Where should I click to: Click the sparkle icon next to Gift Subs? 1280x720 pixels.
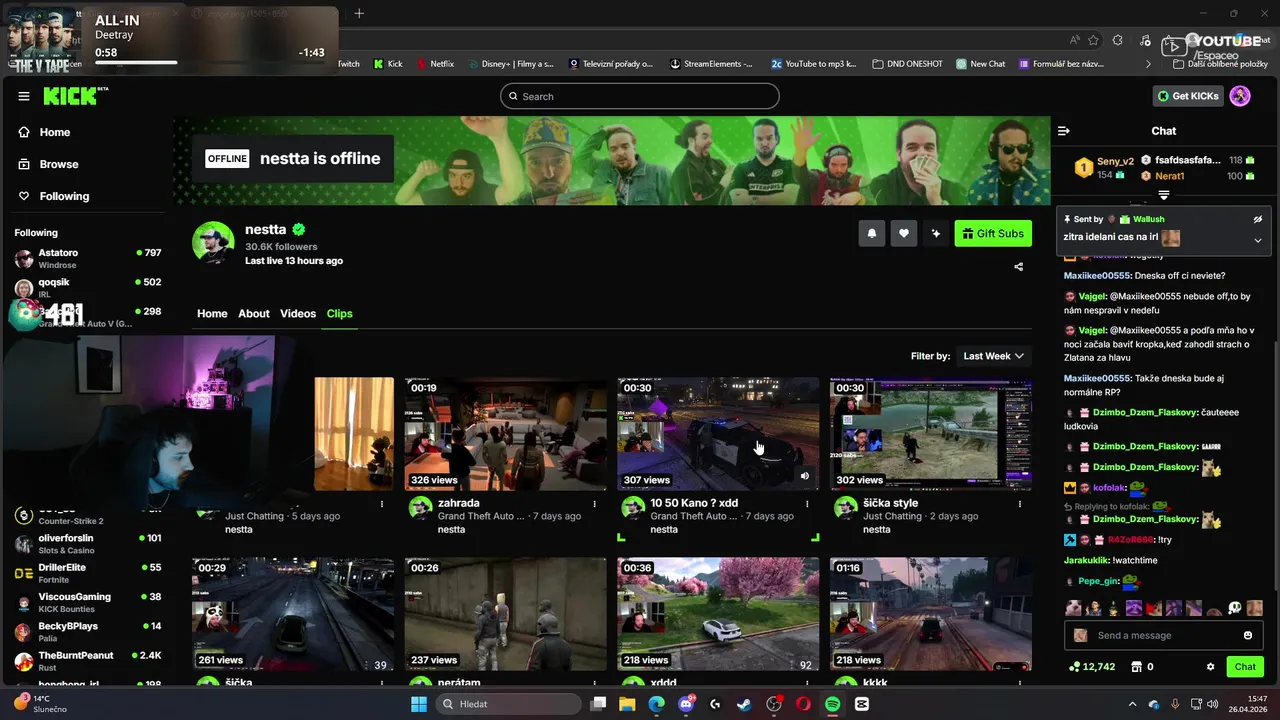click(936, 233)
